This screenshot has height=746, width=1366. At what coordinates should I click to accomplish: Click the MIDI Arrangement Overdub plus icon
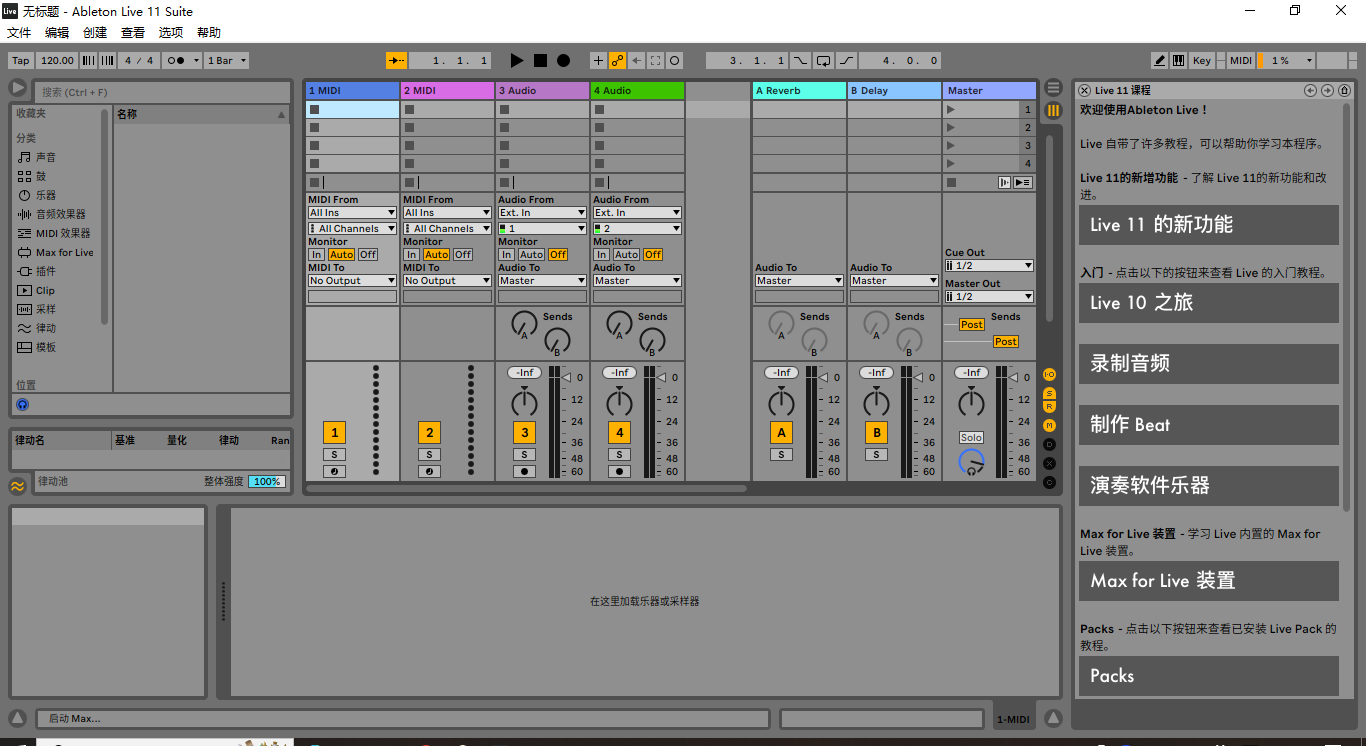click(x=598, y=61)
